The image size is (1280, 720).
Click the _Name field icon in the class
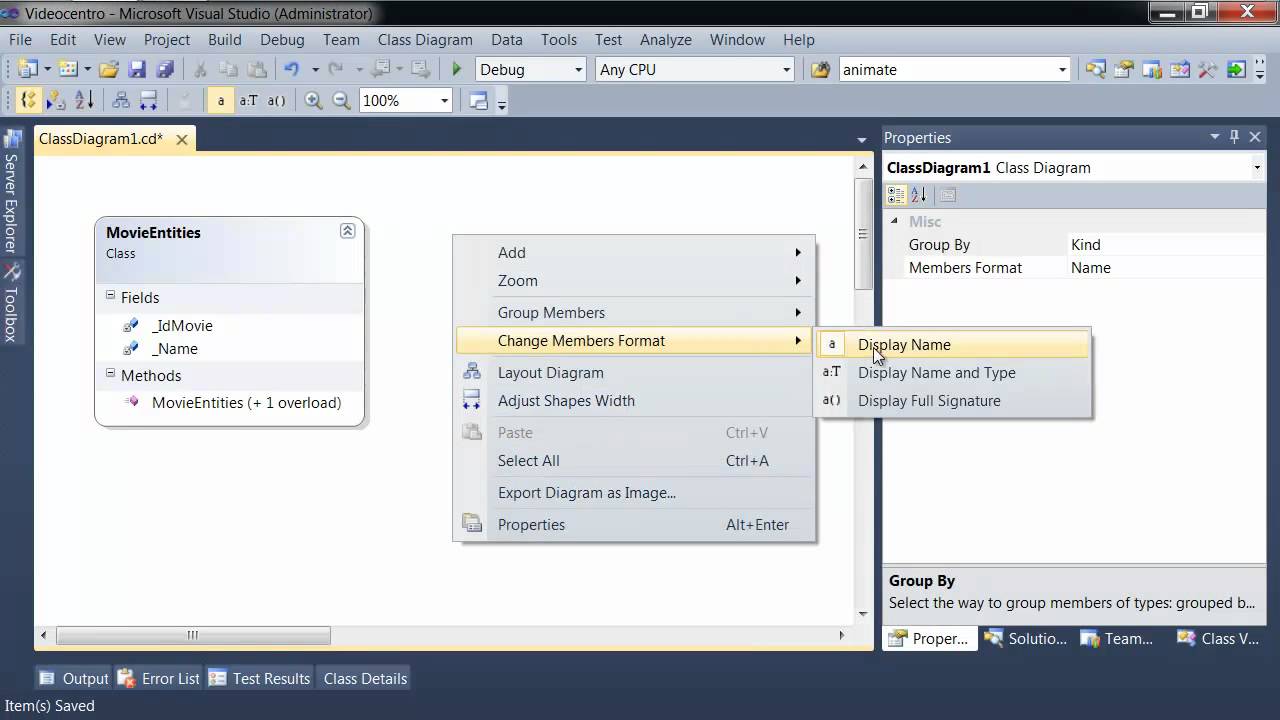pyautogui.click(x=130, y=348)
